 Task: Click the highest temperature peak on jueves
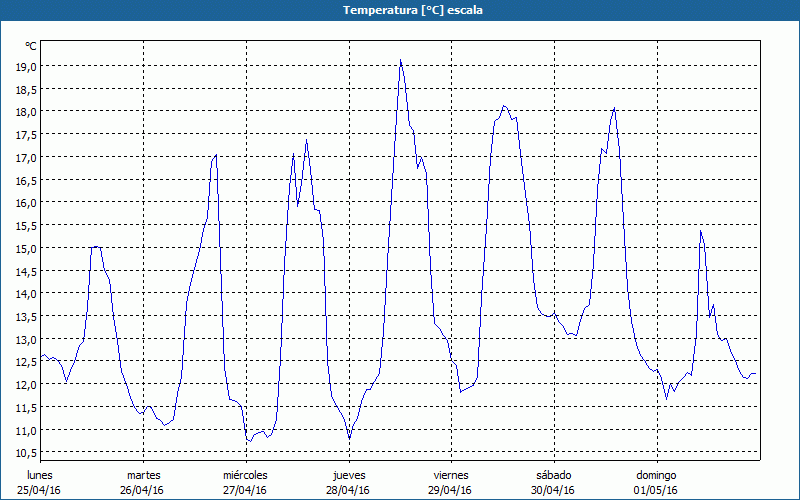tap(401, 60)
